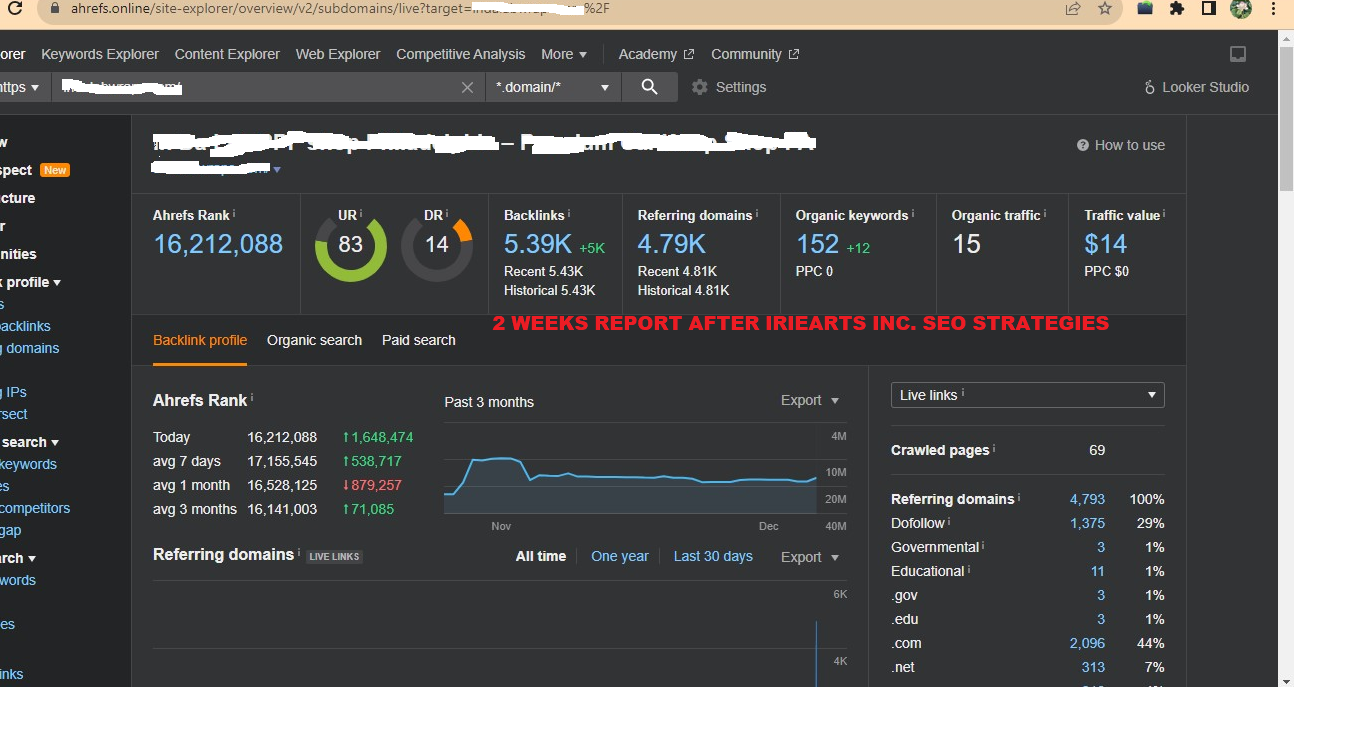1360x734 pixels.
Task: Expand the Live links dropdown
Action: (x=1027, y=395)
